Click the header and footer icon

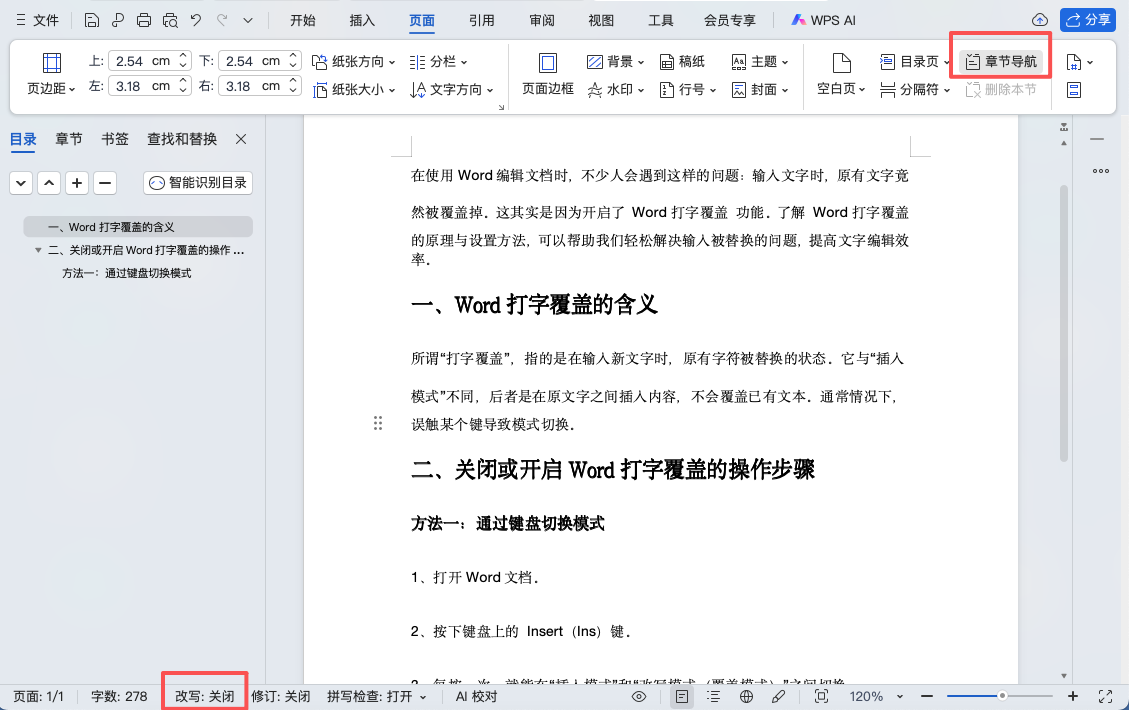click(1074, 90)
